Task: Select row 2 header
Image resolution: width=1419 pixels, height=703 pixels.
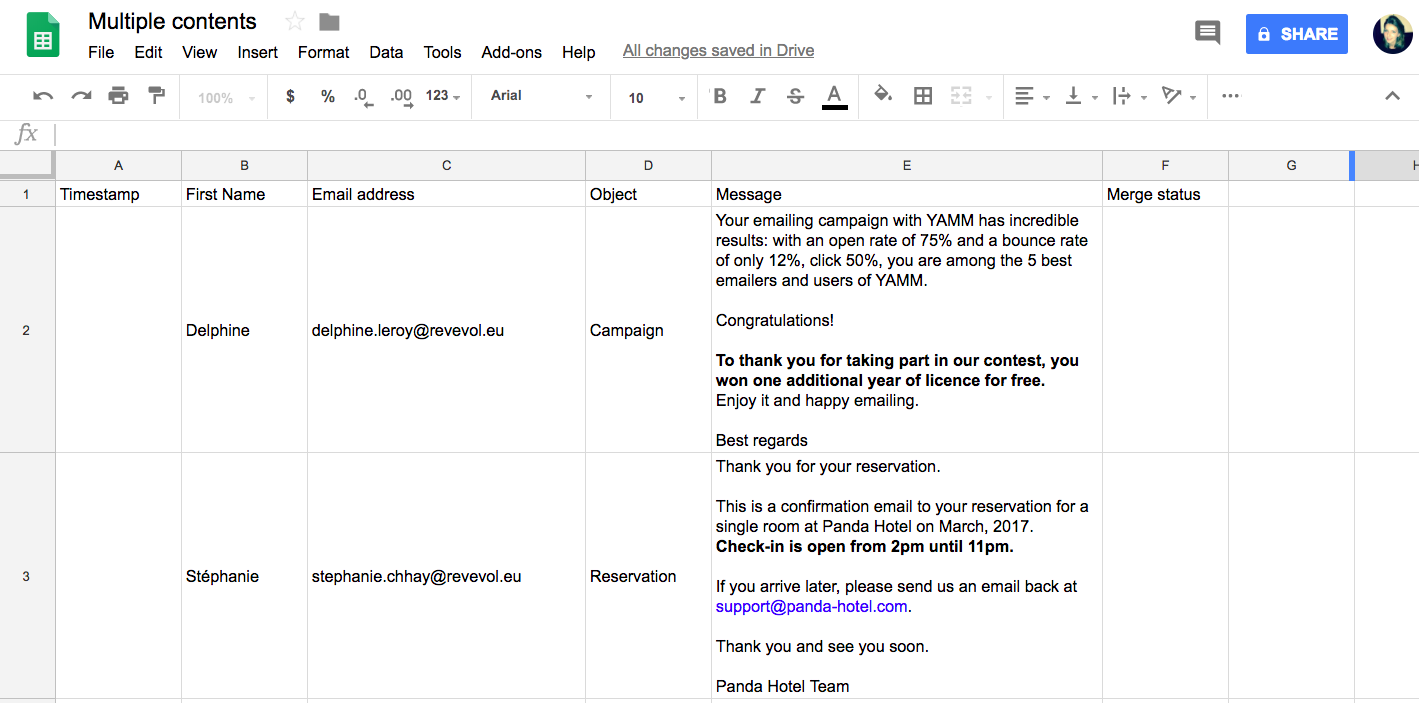Action: (27, 330)
